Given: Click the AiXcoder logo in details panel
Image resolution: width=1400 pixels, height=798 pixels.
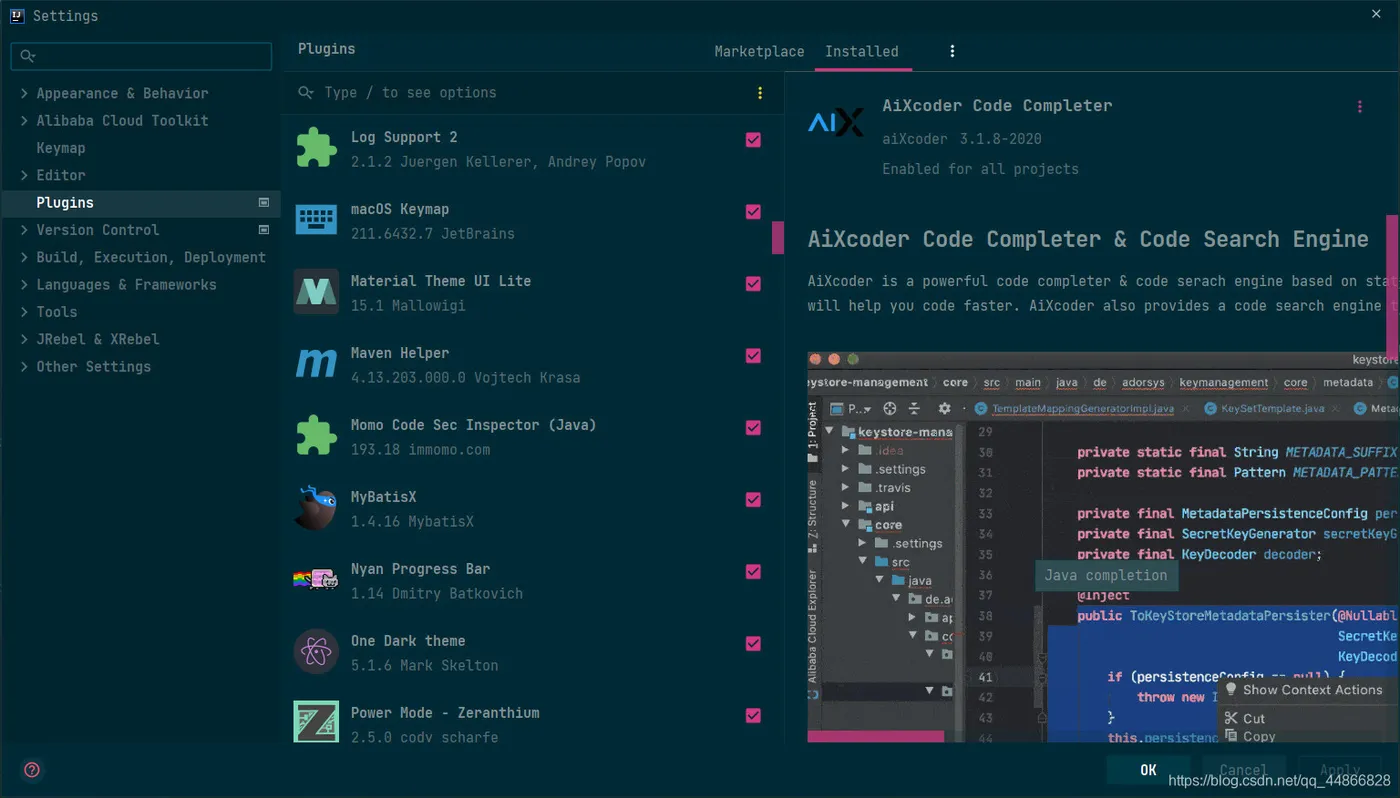Looking at the screenshot, I should [835, 123].
